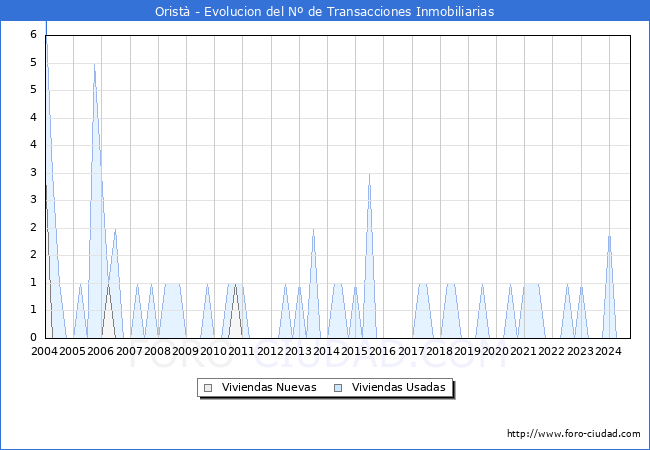
Task: Click the 2022 x-axis label
Action: tap(551, 351)
